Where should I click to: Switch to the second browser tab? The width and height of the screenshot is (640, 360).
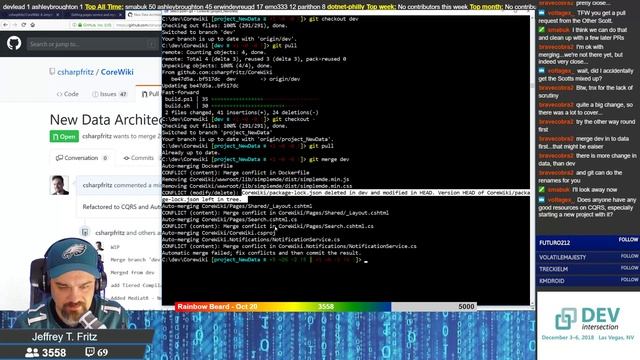(92, 15)
